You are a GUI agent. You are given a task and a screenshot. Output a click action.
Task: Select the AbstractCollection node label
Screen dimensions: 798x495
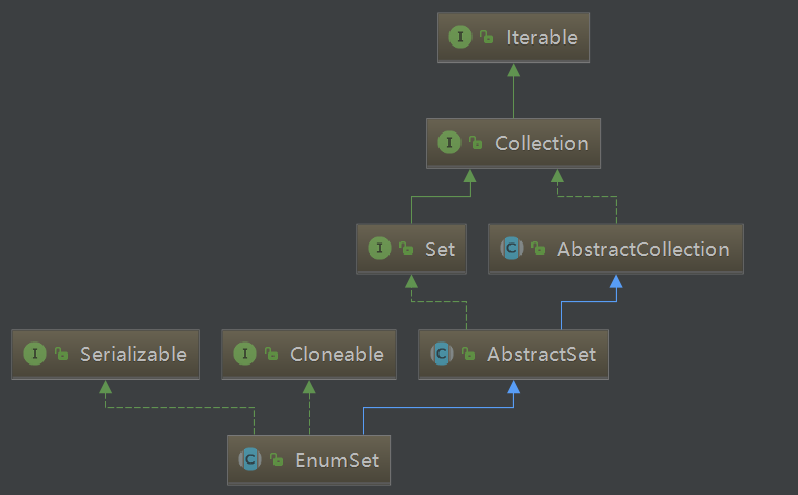pyautogui.click(x=642, y=249)
